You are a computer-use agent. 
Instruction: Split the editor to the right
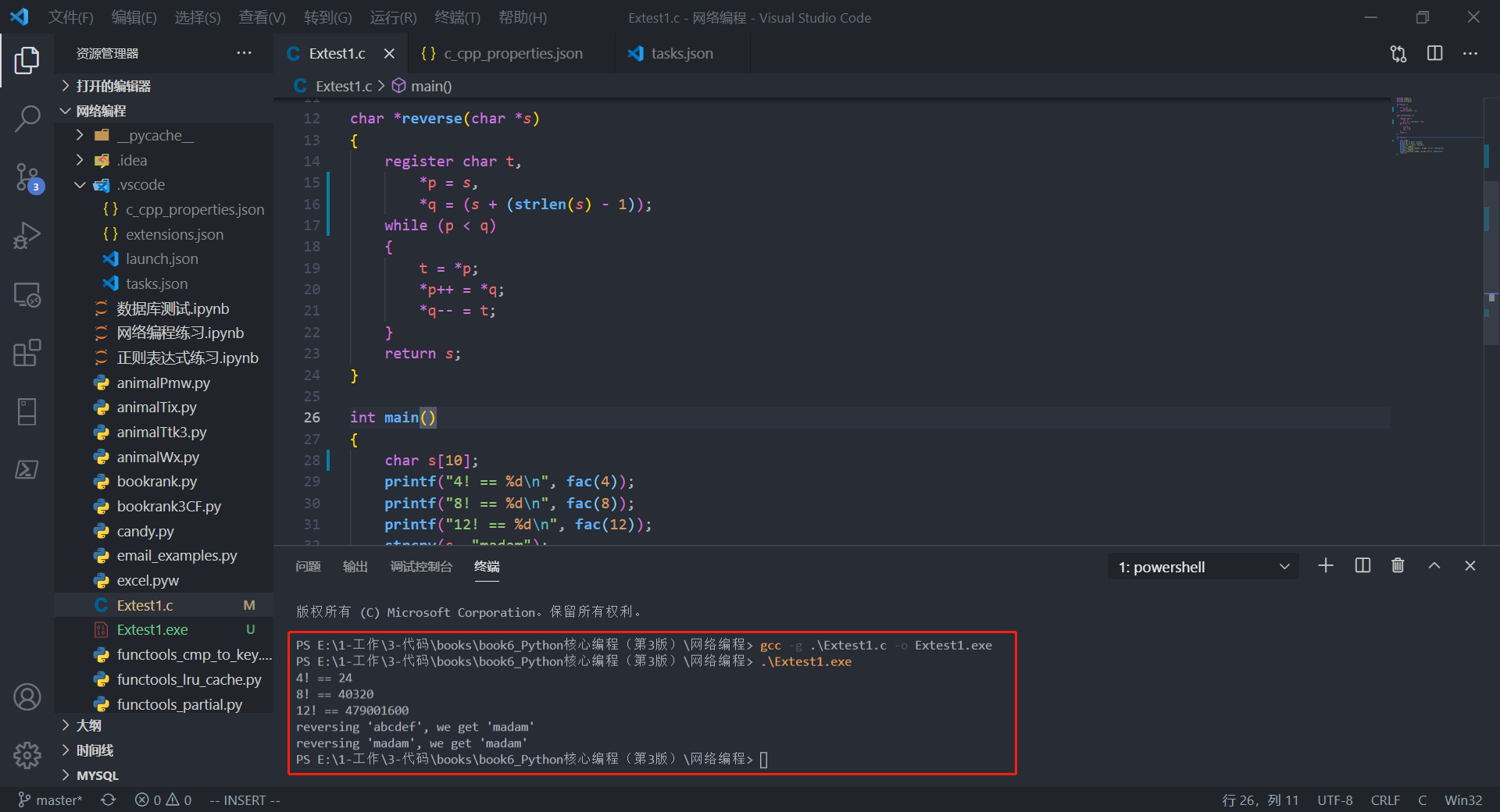pos(1434,54)
